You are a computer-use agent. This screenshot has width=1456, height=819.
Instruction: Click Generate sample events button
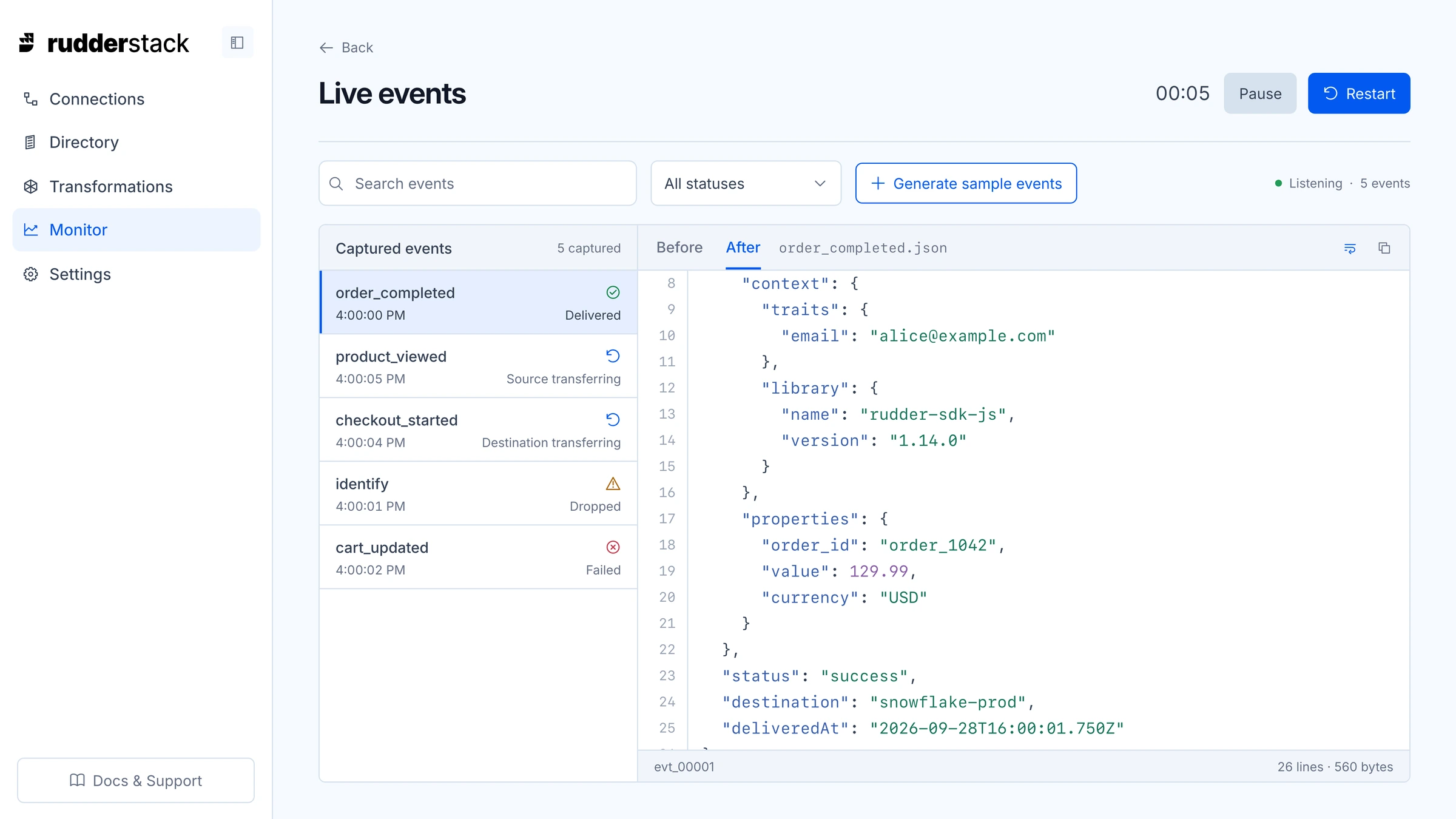966,183
